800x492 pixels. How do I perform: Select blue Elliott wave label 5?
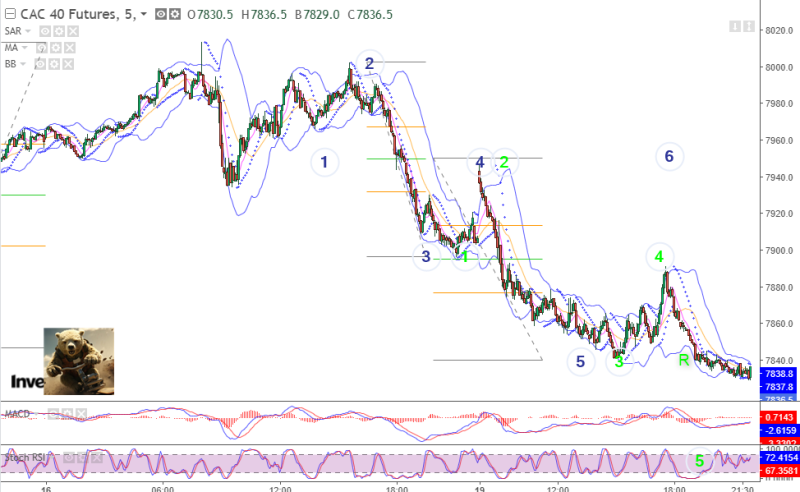point(581,362)
